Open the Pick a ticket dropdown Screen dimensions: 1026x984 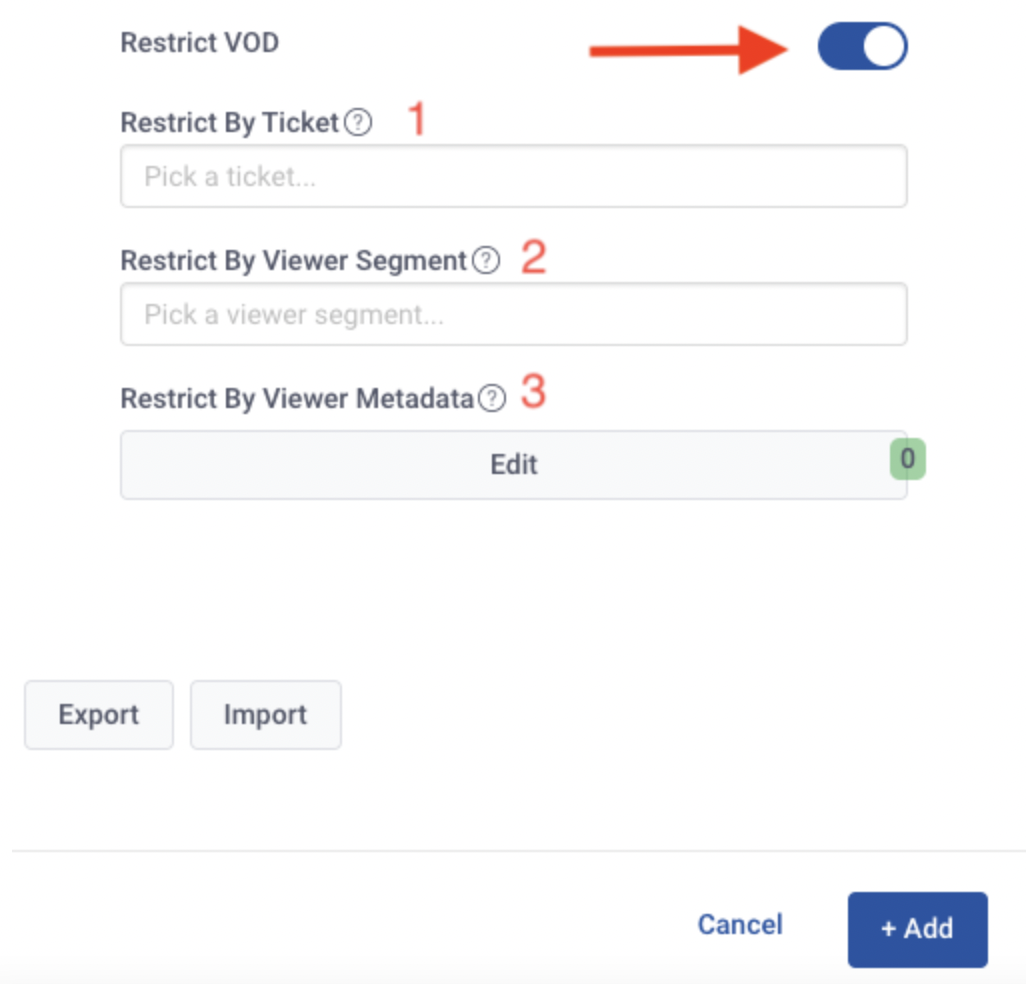pos(514,176)
